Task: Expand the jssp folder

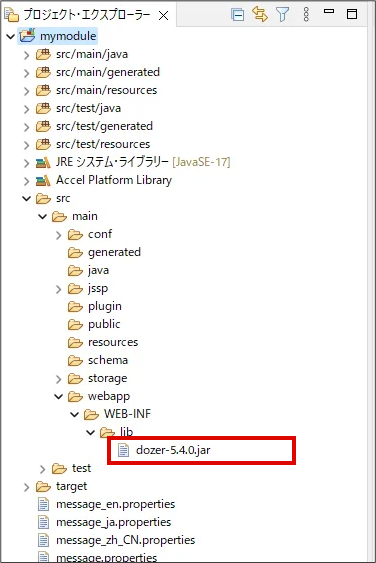Action: pyautogui.click(x=59, y=289)
